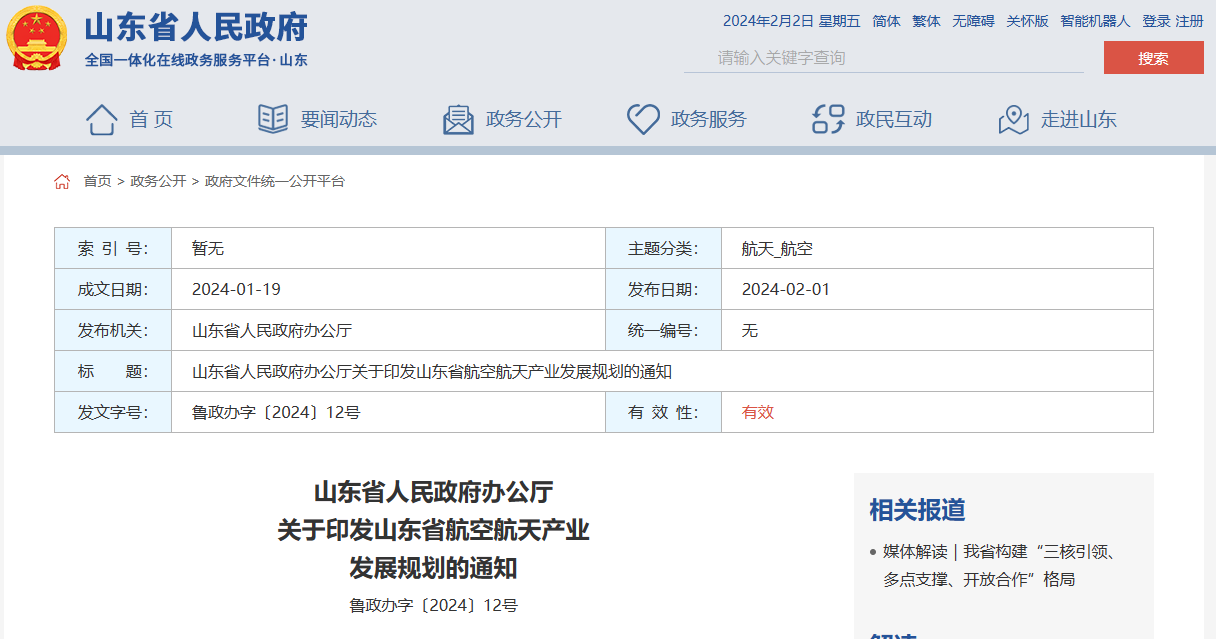Screen dimensions: 1216x639
Task: Click 政府文件统一公开平台 breadcrumb link
Action: click(x=275, y=181)
